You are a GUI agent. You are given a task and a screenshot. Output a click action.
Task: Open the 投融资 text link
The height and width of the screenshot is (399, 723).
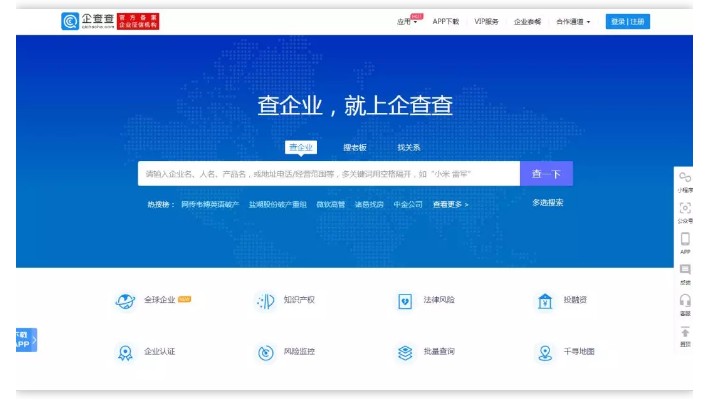coord(575,300)
